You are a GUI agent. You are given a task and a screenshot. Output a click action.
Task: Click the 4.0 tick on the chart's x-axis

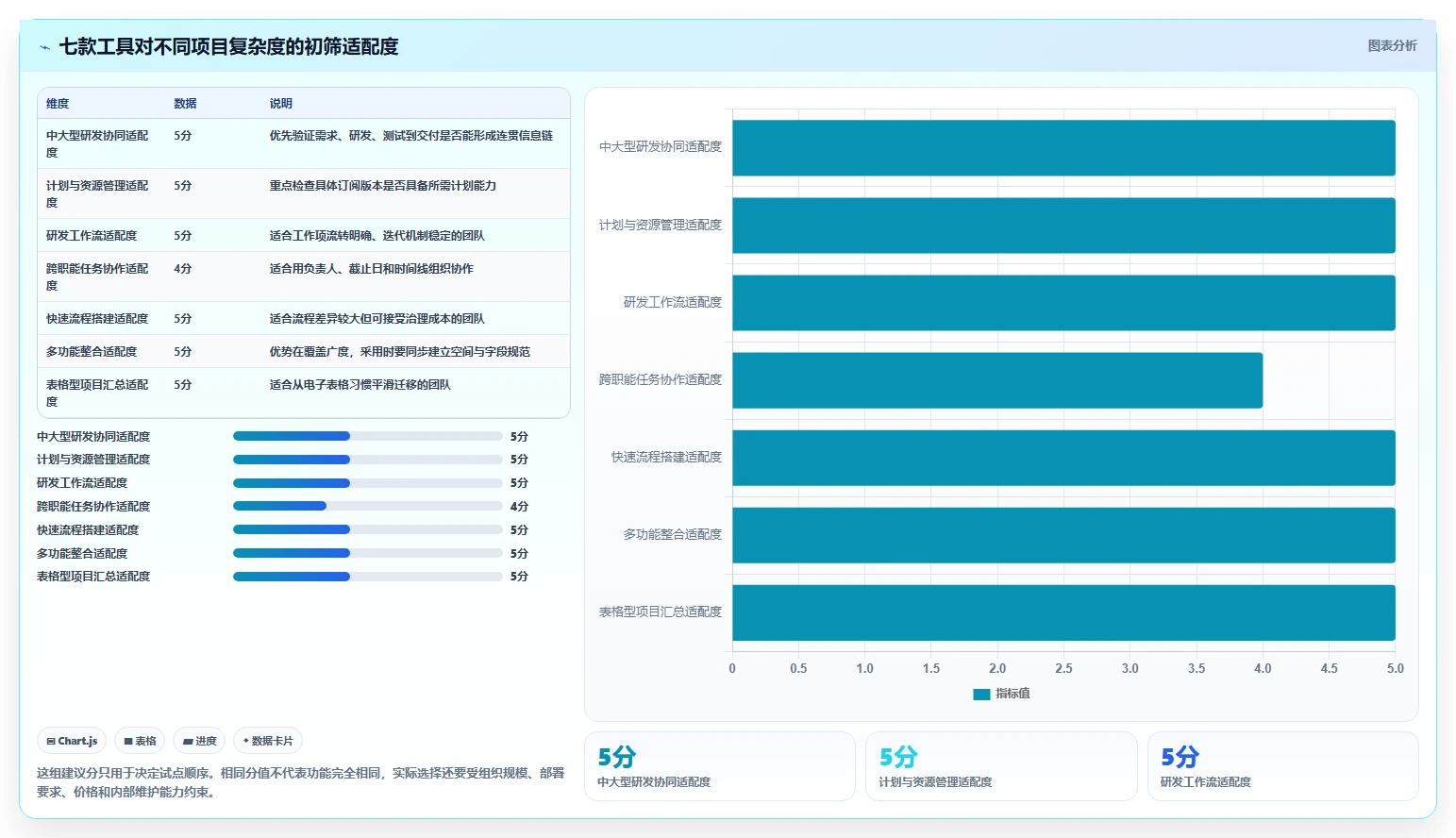[1263, 668]
